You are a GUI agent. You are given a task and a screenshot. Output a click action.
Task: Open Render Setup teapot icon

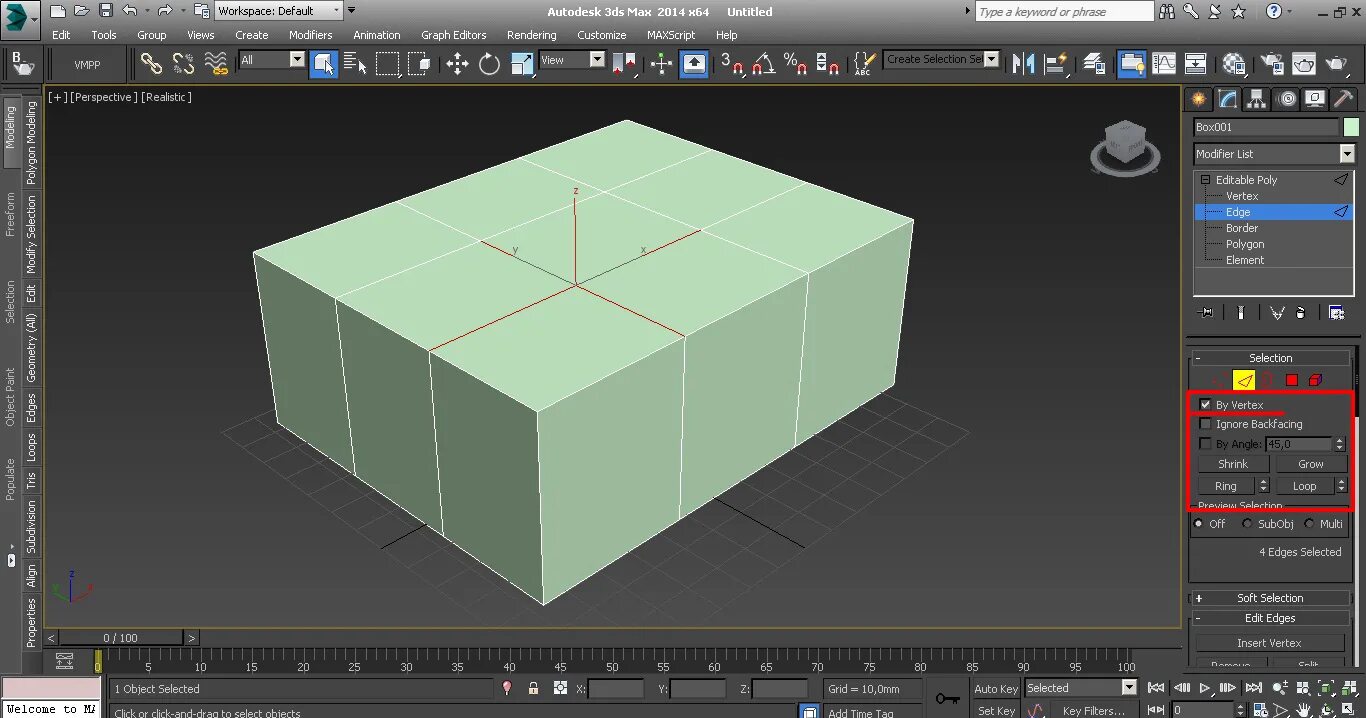coord(1272,64)
